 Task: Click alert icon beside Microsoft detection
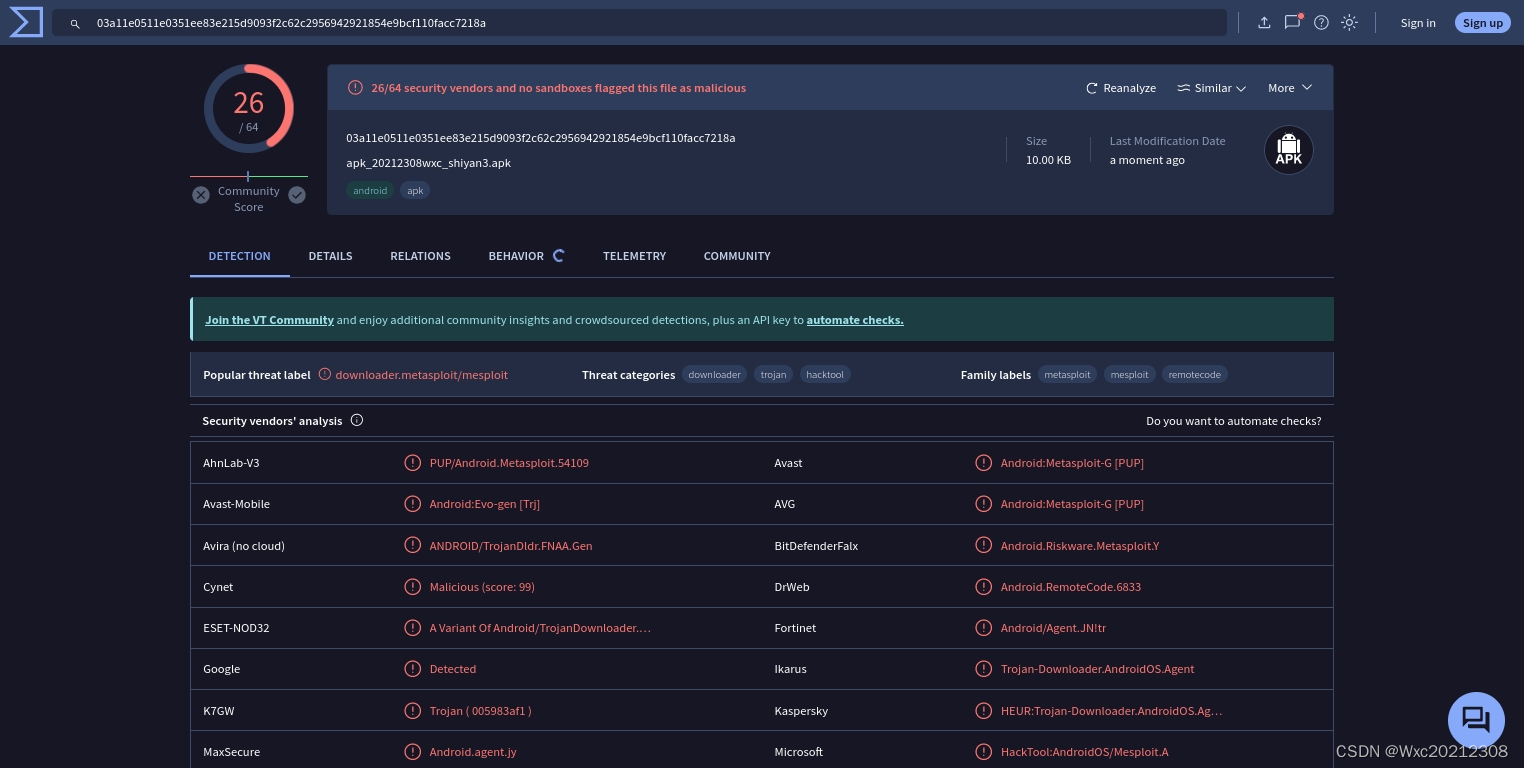pyautogui.click(x=984, y=752)
